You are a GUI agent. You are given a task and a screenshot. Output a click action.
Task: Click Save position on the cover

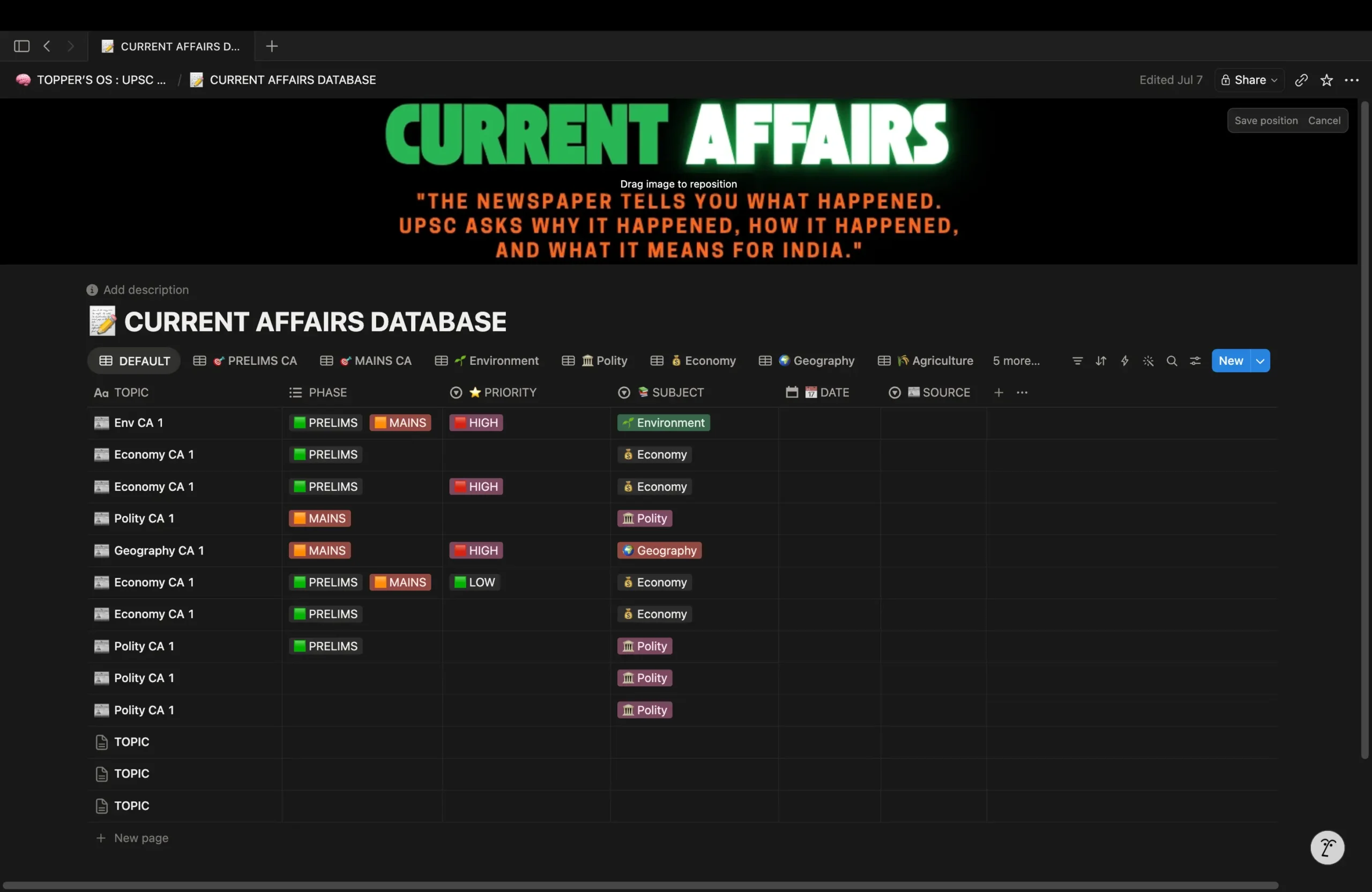[1266, 121]
